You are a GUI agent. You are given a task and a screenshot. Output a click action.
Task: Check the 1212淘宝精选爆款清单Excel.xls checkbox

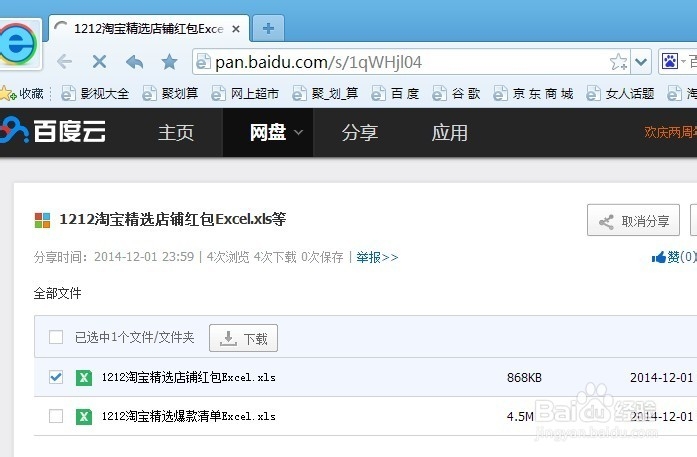pyautogui.click(x=56, y=416)
